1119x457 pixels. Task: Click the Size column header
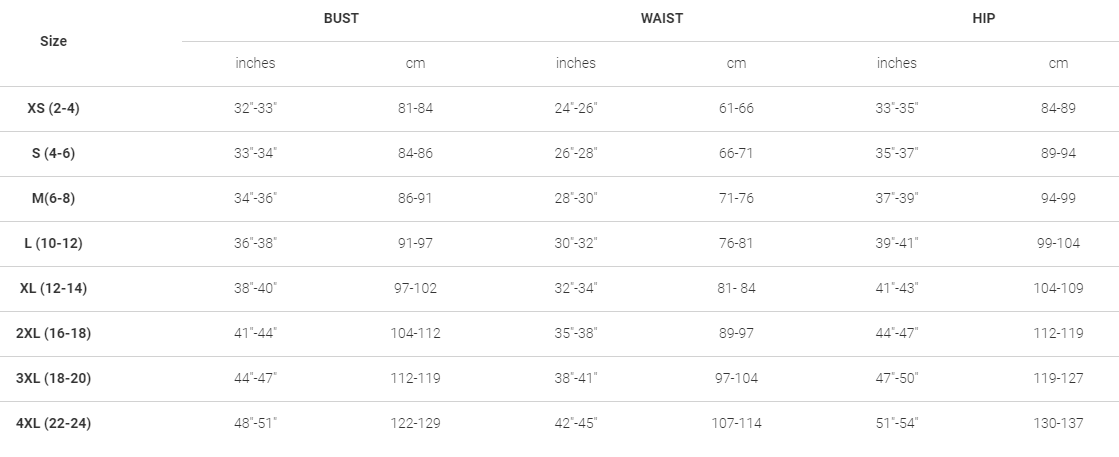tap(53, 41)
